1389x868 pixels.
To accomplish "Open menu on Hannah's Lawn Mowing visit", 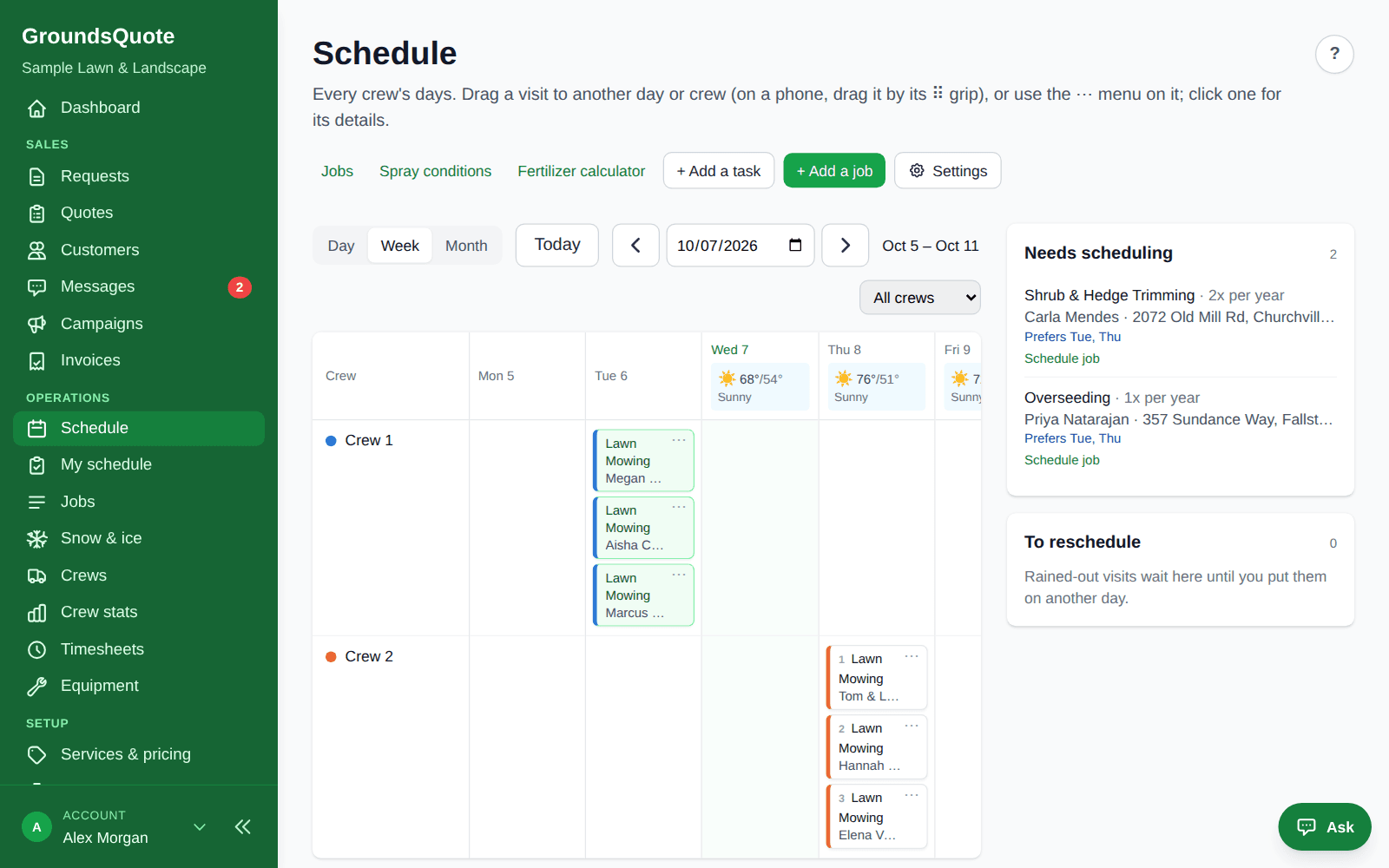I will pyautogui.click(x=912, y=726).
